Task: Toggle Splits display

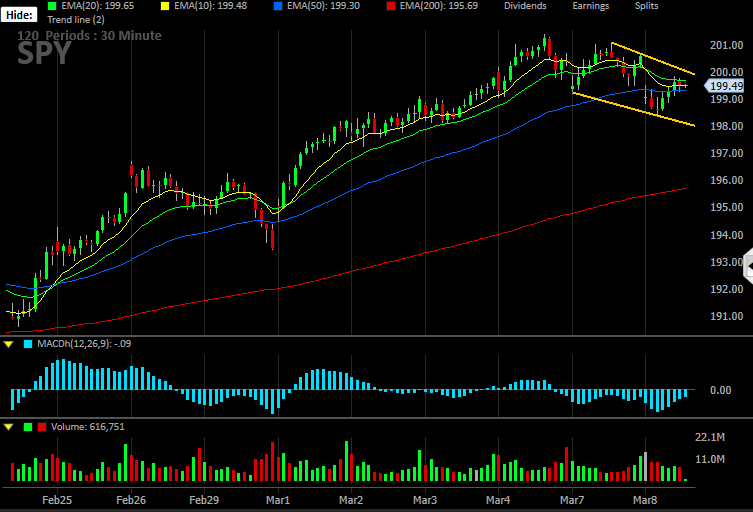Action: [x=646, y=6]
